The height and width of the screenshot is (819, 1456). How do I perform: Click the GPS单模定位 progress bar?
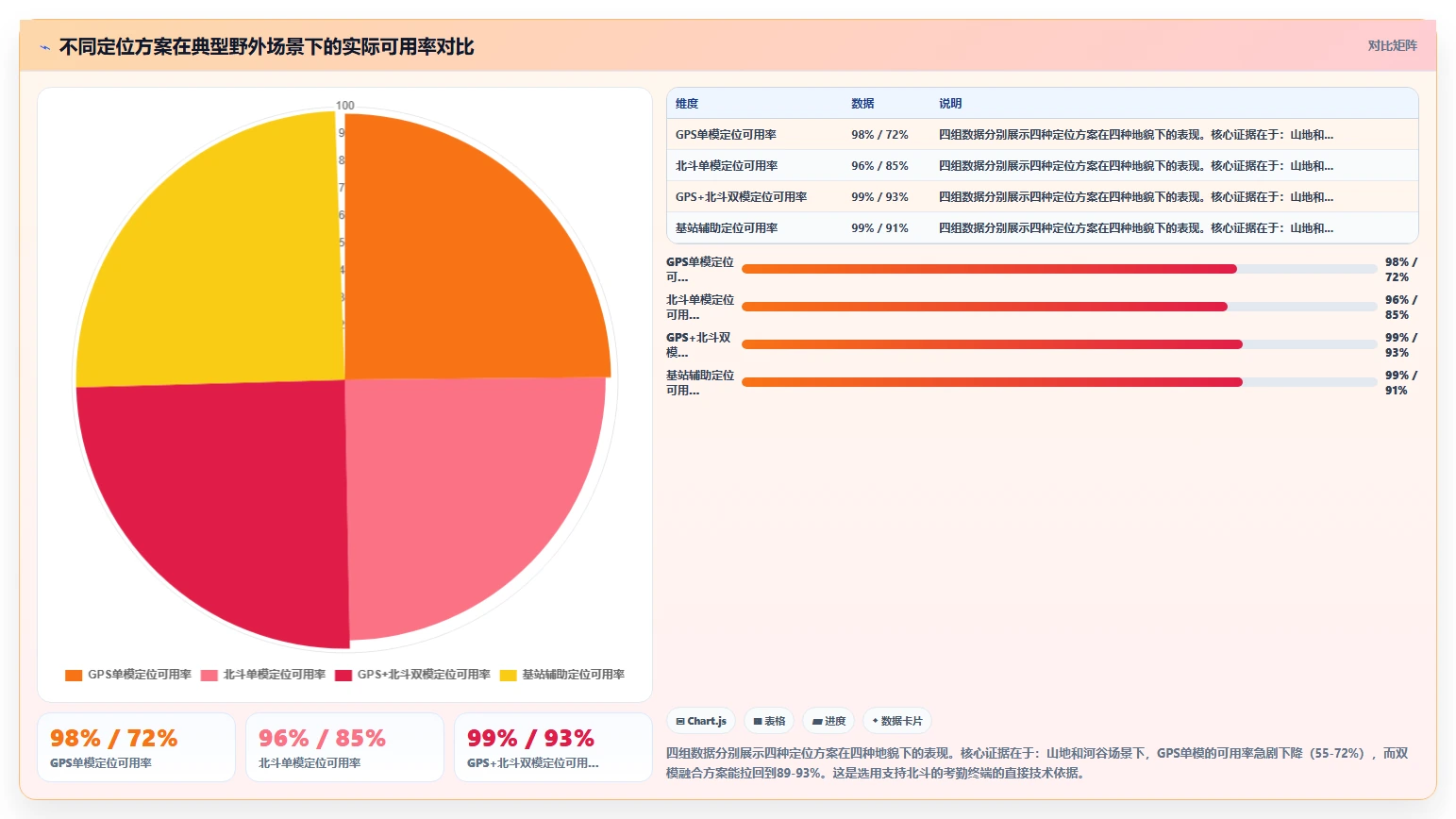pyautogui.click(x=1060, y=269)
